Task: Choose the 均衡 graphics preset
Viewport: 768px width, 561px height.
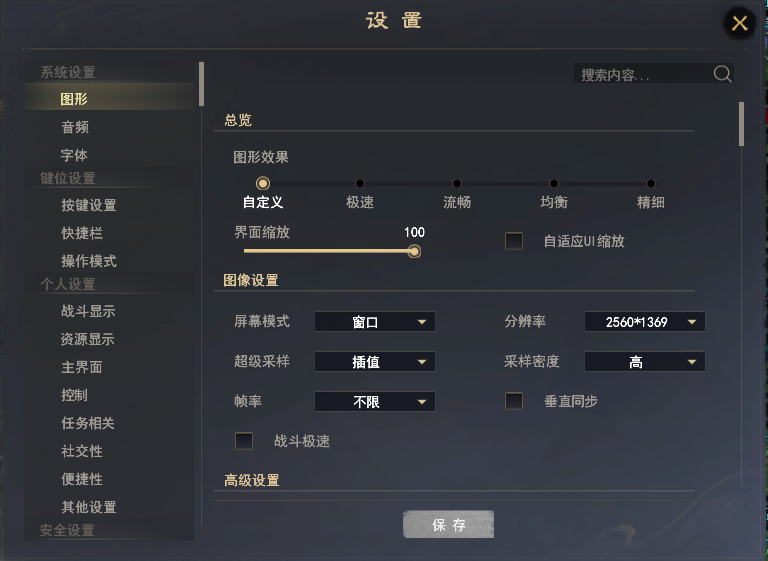Action: [553, 183]
